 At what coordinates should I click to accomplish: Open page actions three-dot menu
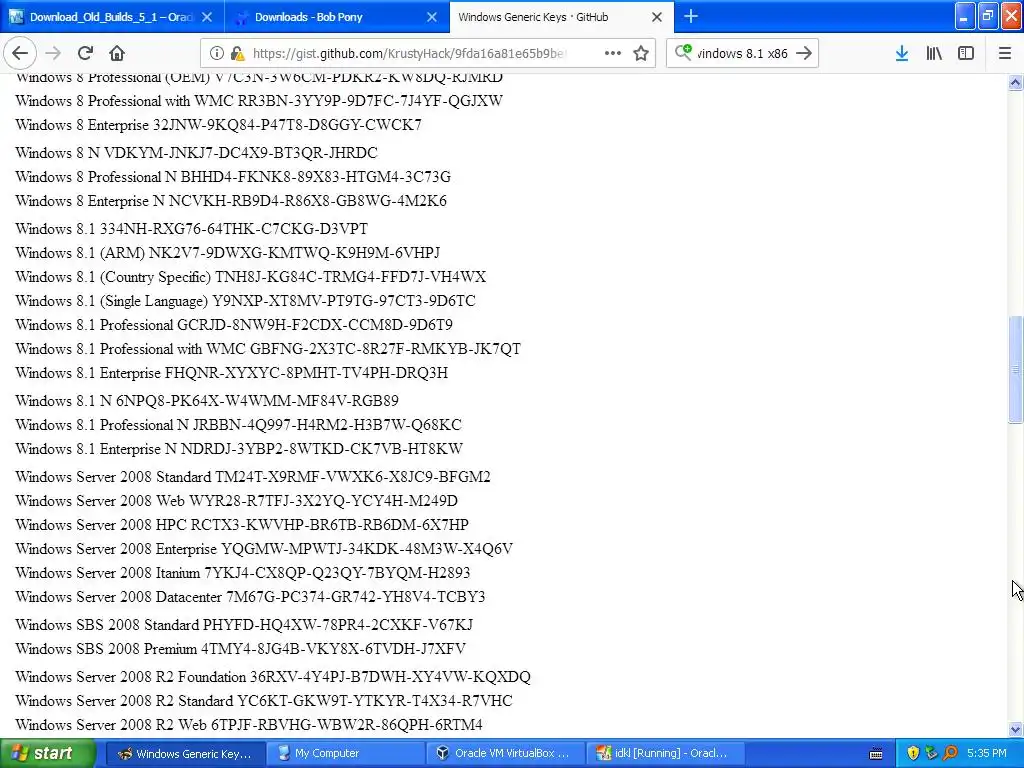point(613,54)
